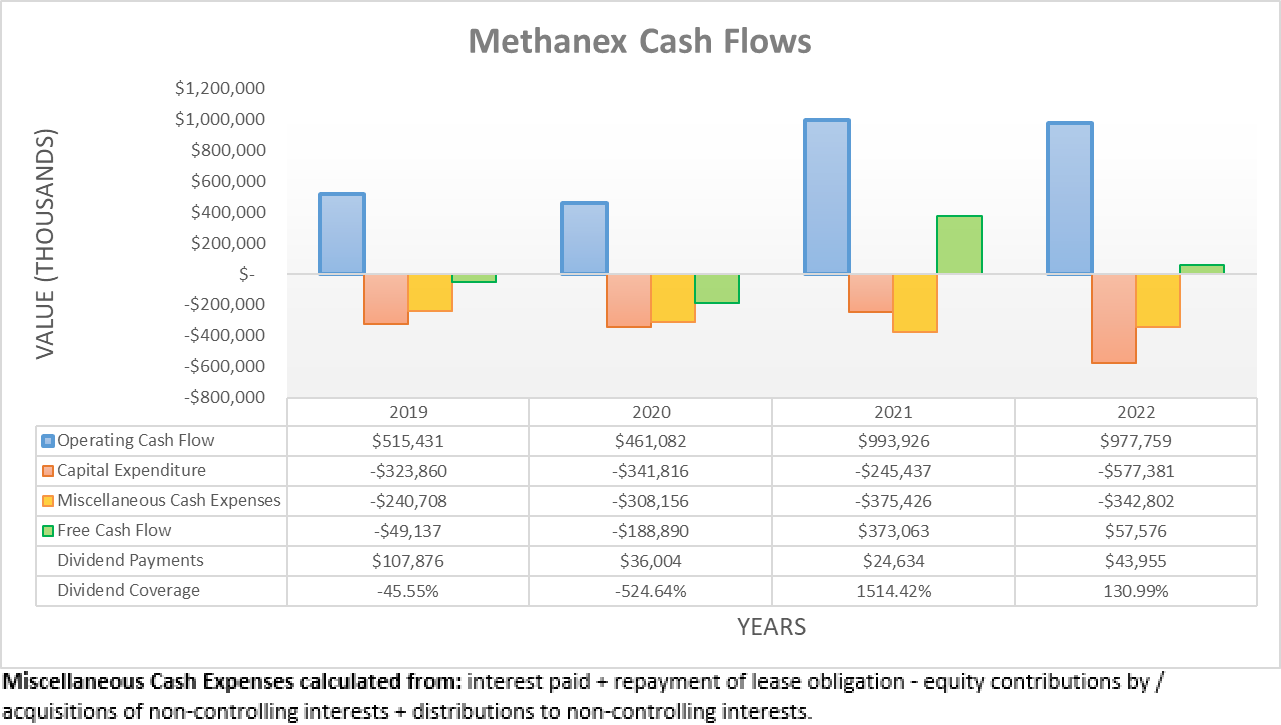Click the -$800,000 axis tick label
The width and height of the screenshot is (1281, 725).
(x=222, y=397)
